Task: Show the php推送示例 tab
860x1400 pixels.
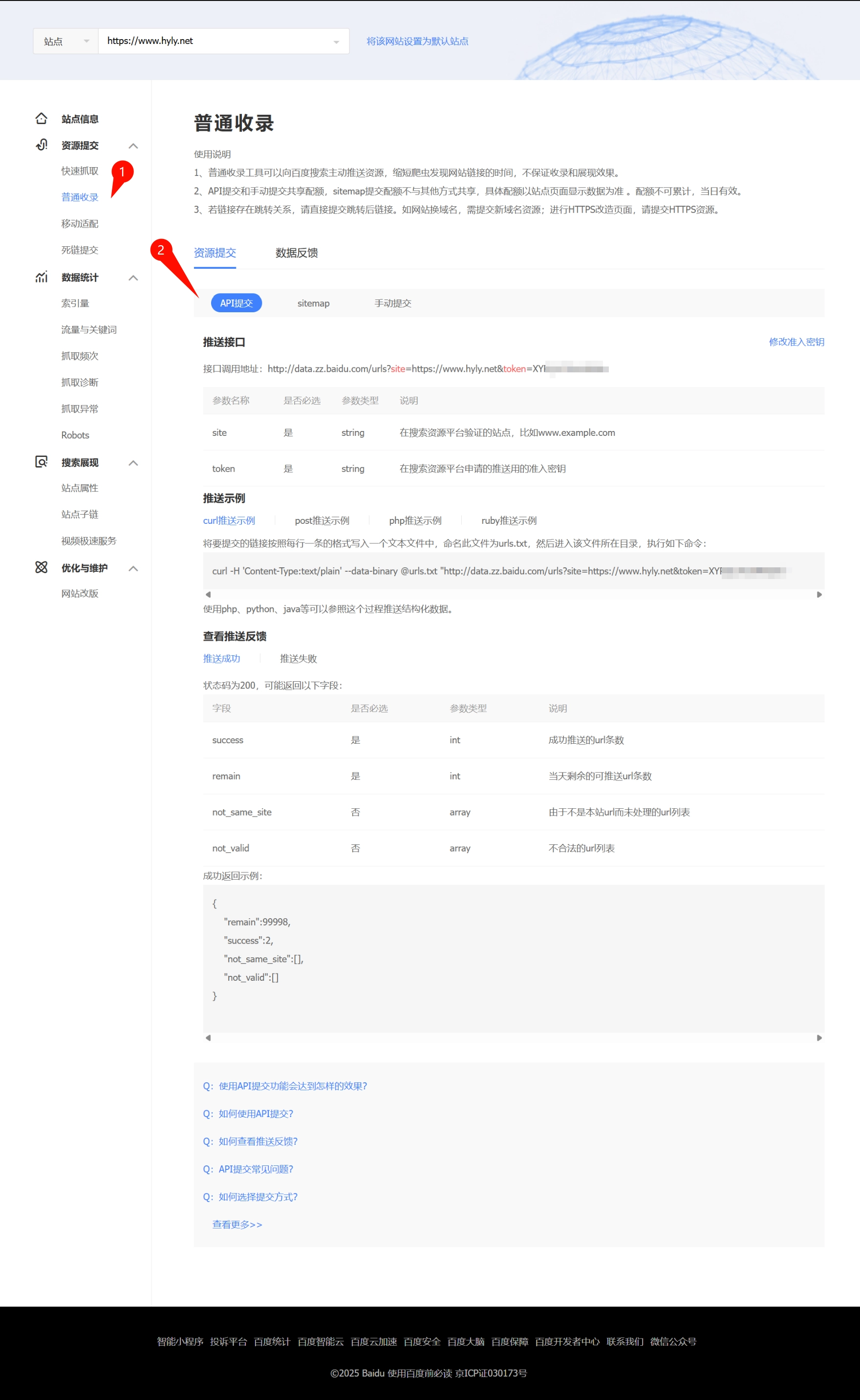Action: (x=415, y=521)
